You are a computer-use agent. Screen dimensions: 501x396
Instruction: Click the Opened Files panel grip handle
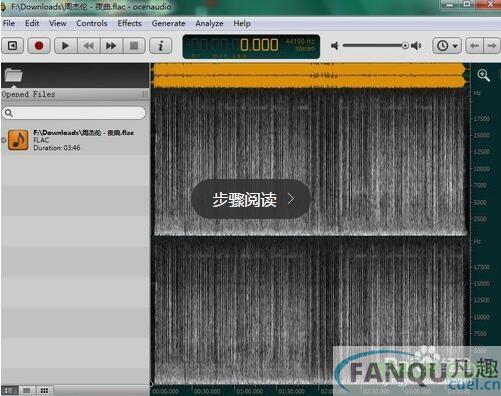[145, 94]
